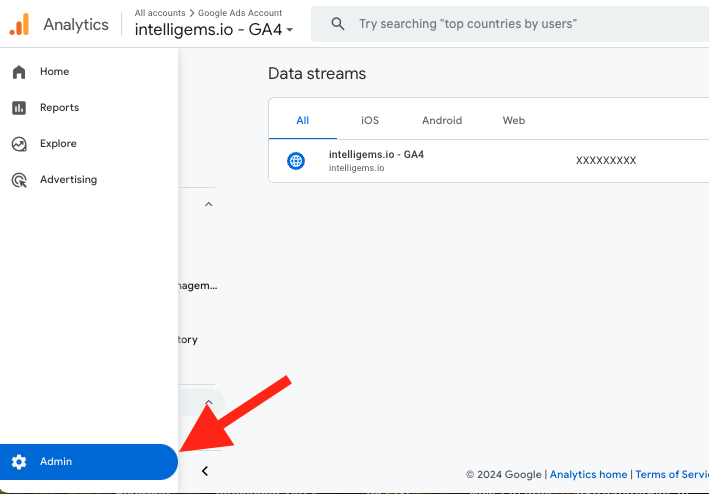709x494 pixels.
Task: Click the web stream globe icon
Action: [296, 160]
